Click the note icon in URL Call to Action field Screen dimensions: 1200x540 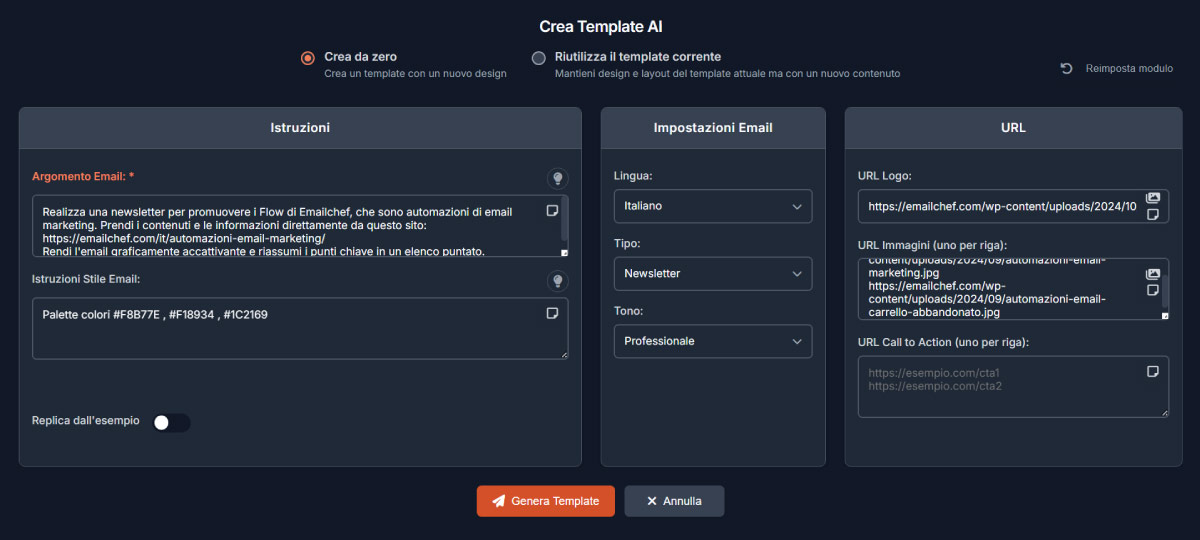1152,372
